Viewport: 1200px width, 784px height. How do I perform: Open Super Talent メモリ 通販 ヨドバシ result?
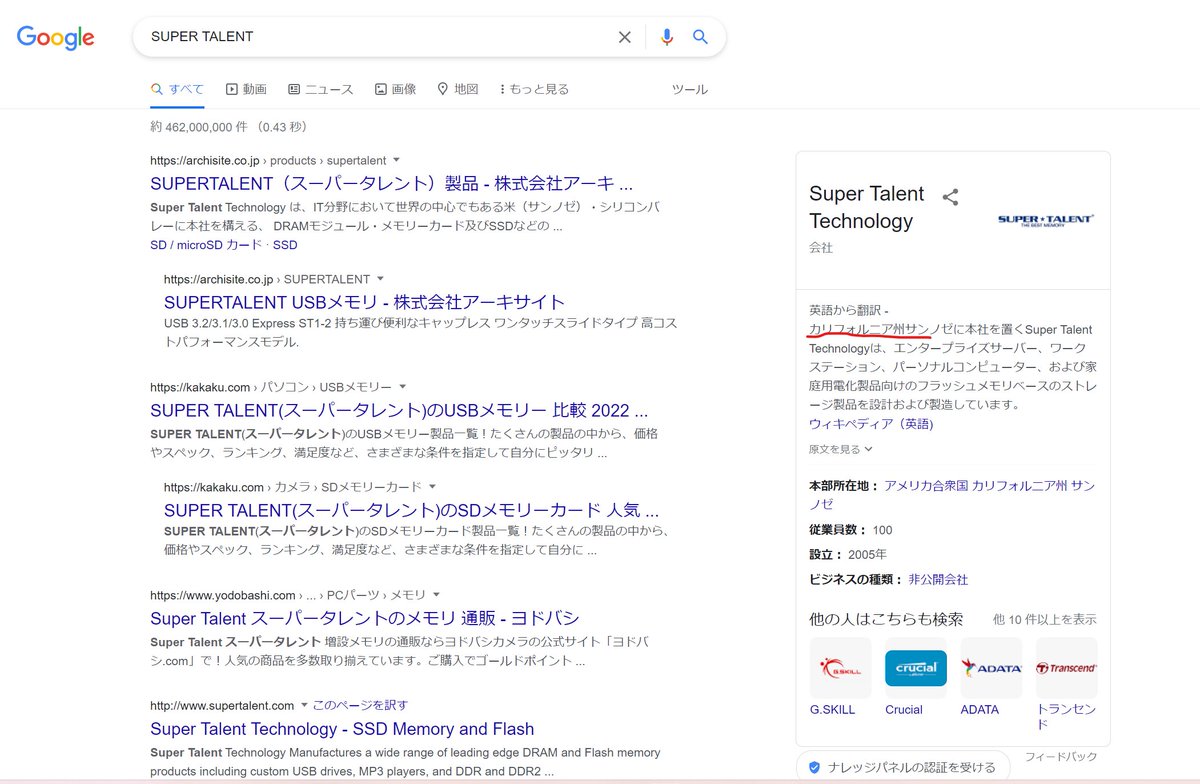coord(367,618)
